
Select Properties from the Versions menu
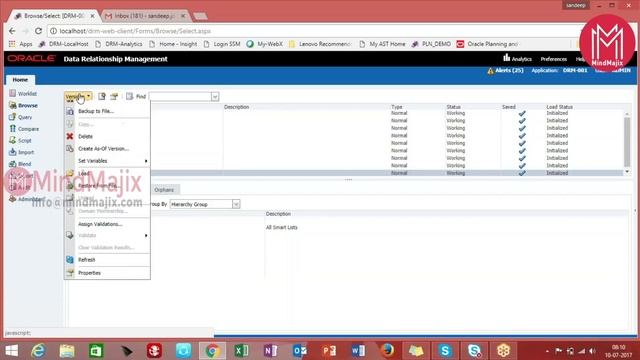point(89,273)
